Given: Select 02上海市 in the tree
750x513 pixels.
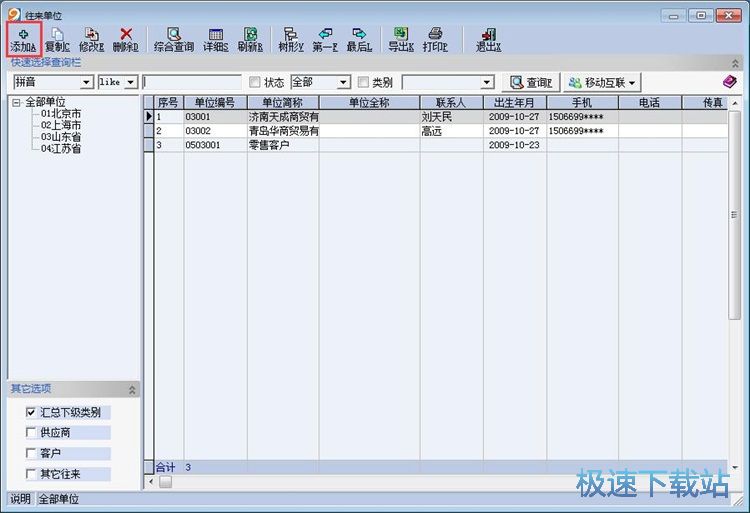Looking at the screenshot, I should 61,125.
